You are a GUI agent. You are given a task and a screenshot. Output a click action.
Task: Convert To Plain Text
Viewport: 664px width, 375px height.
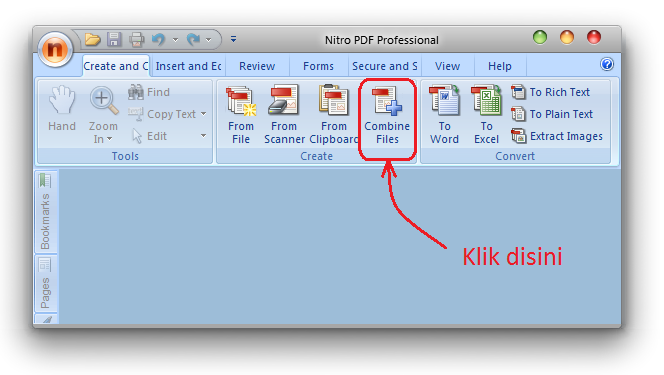click(552, 114)
